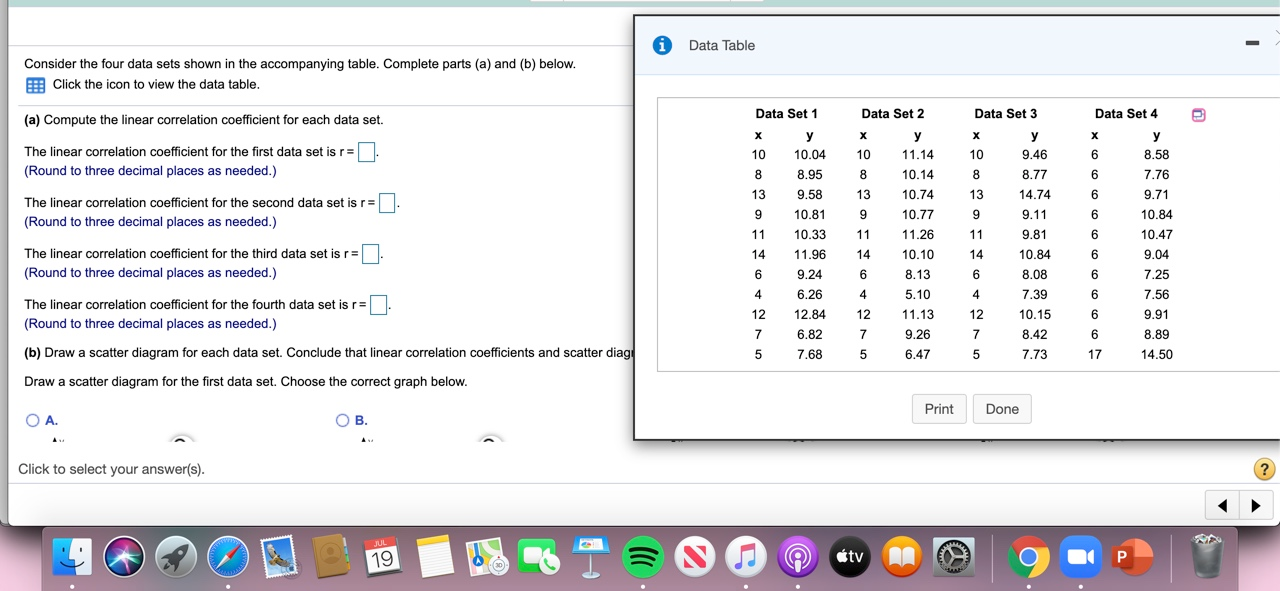Click the Apple TV icon in the dock

pos(849,556)
